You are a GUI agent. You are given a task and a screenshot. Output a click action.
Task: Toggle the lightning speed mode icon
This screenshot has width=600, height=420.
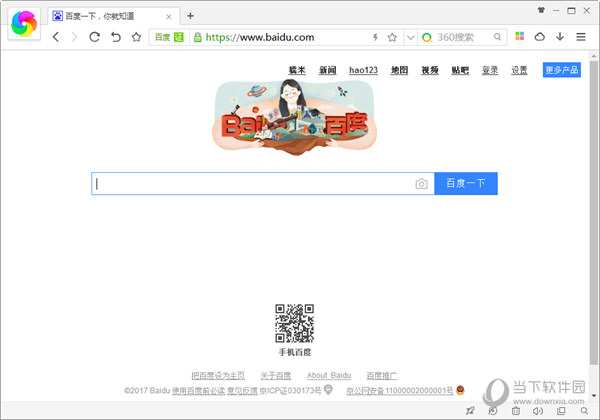pyautogui.click(x=376, y=37)
